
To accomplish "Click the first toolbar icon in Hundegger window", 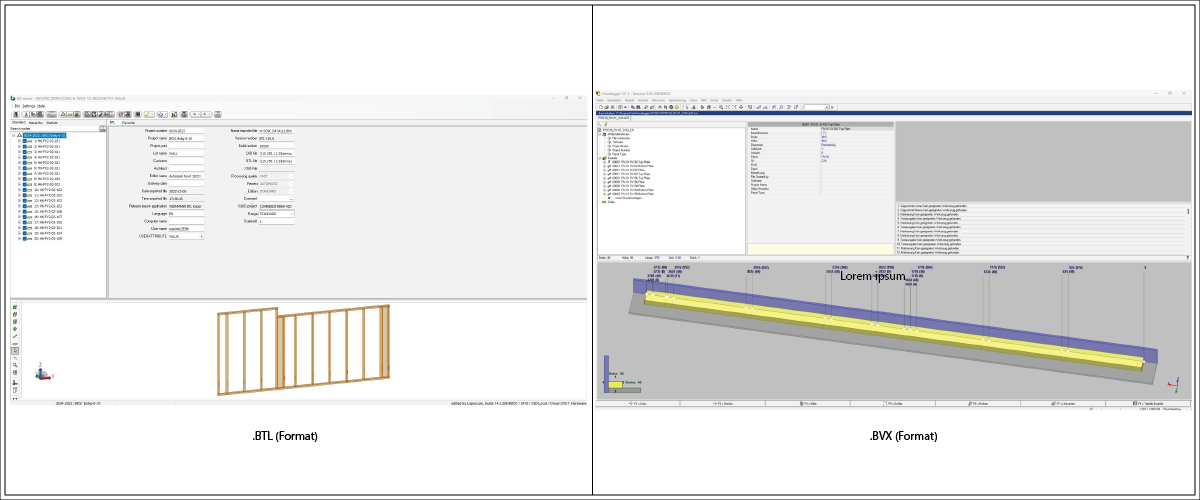I will pyautogui.click(x=601, y=106).
